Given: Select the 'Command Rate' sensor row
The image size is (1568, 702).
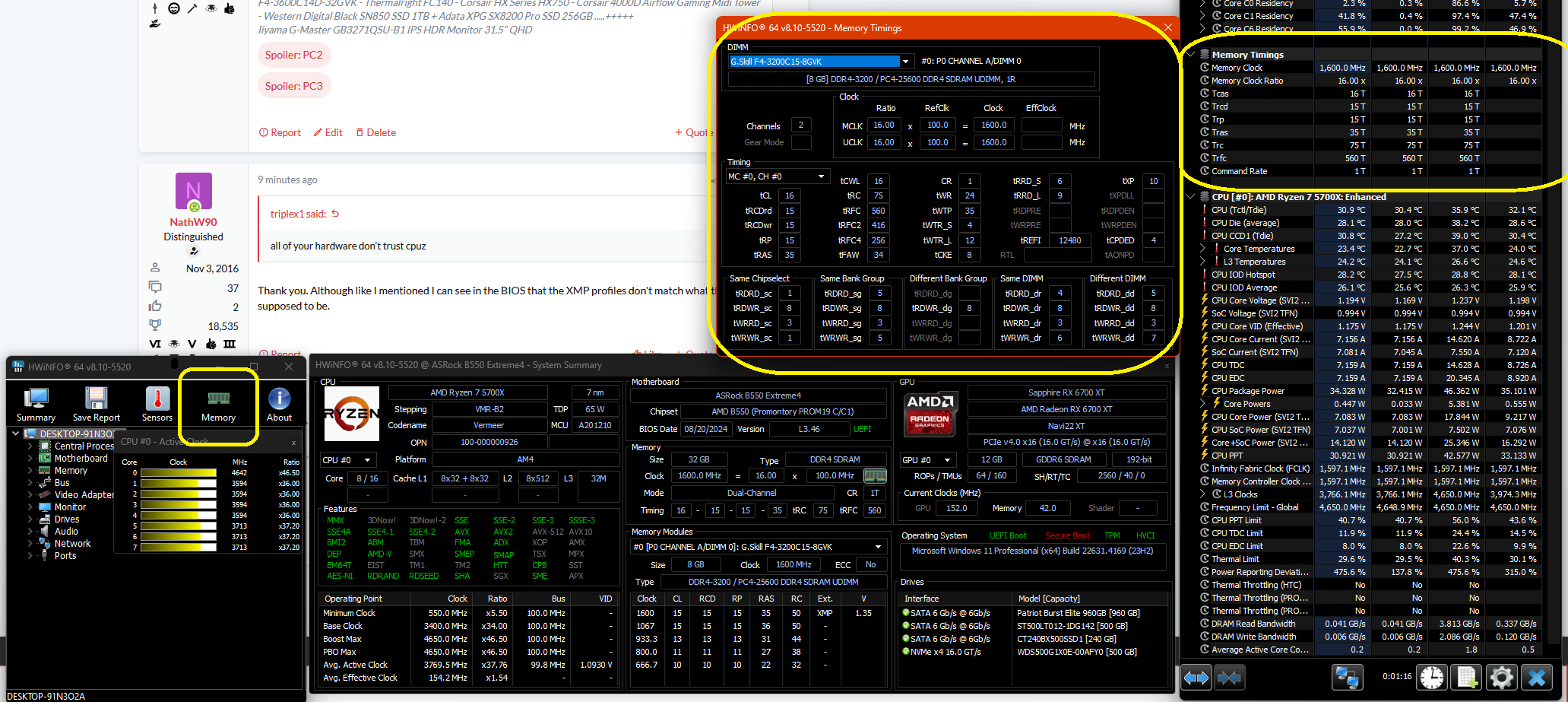Looking at the screenshot, I should pyautogui.click(x=1370, y=171).
